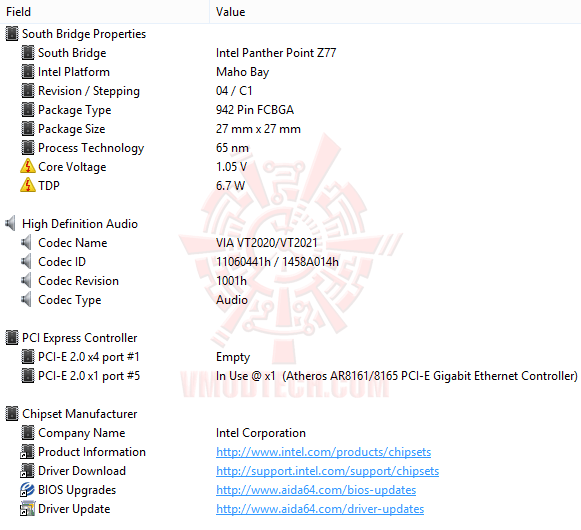Click the Field column header
This screenshot has height=530, width=581.
[105, 12]
